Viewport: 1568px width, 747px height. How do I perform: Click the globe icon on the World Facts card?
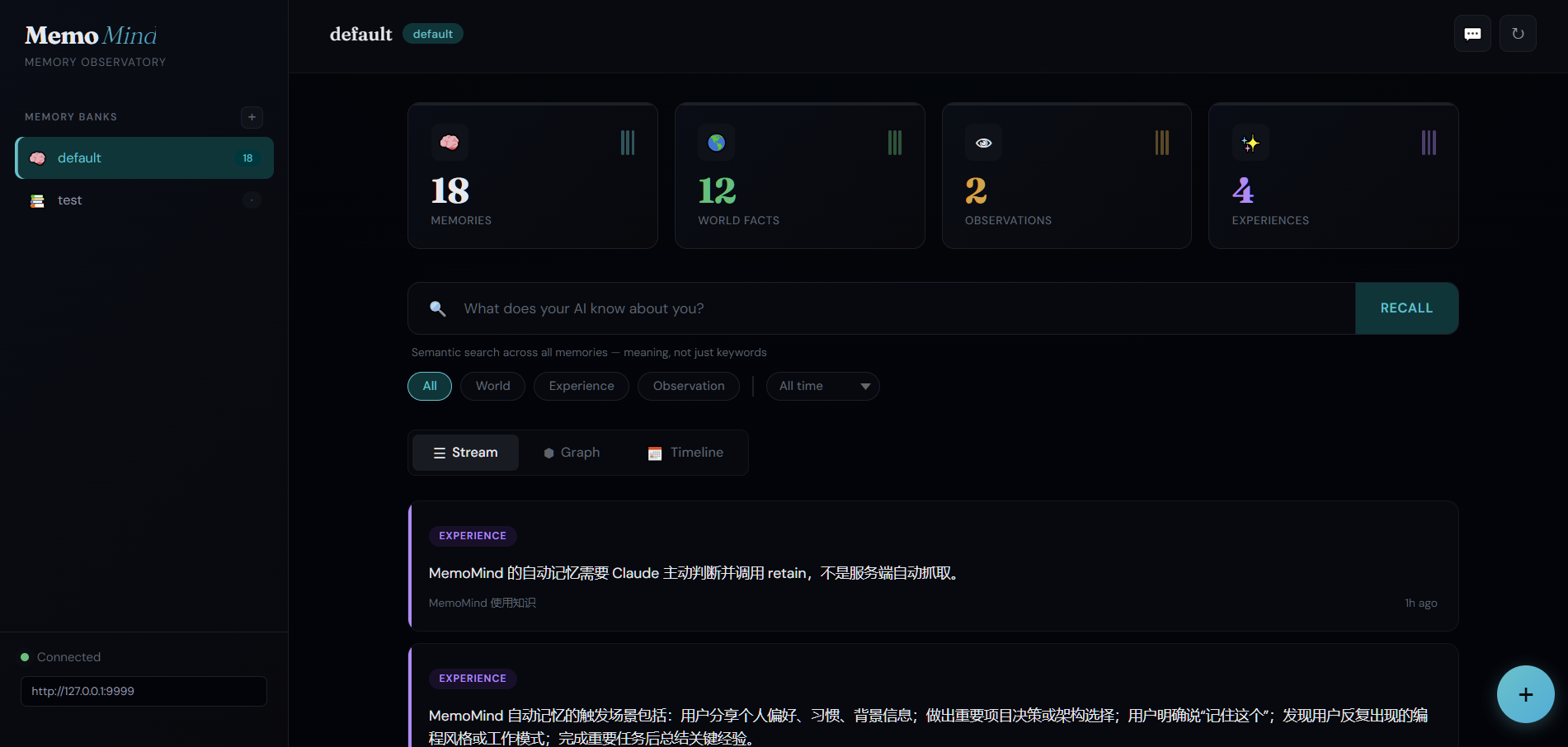pos(716,142)
